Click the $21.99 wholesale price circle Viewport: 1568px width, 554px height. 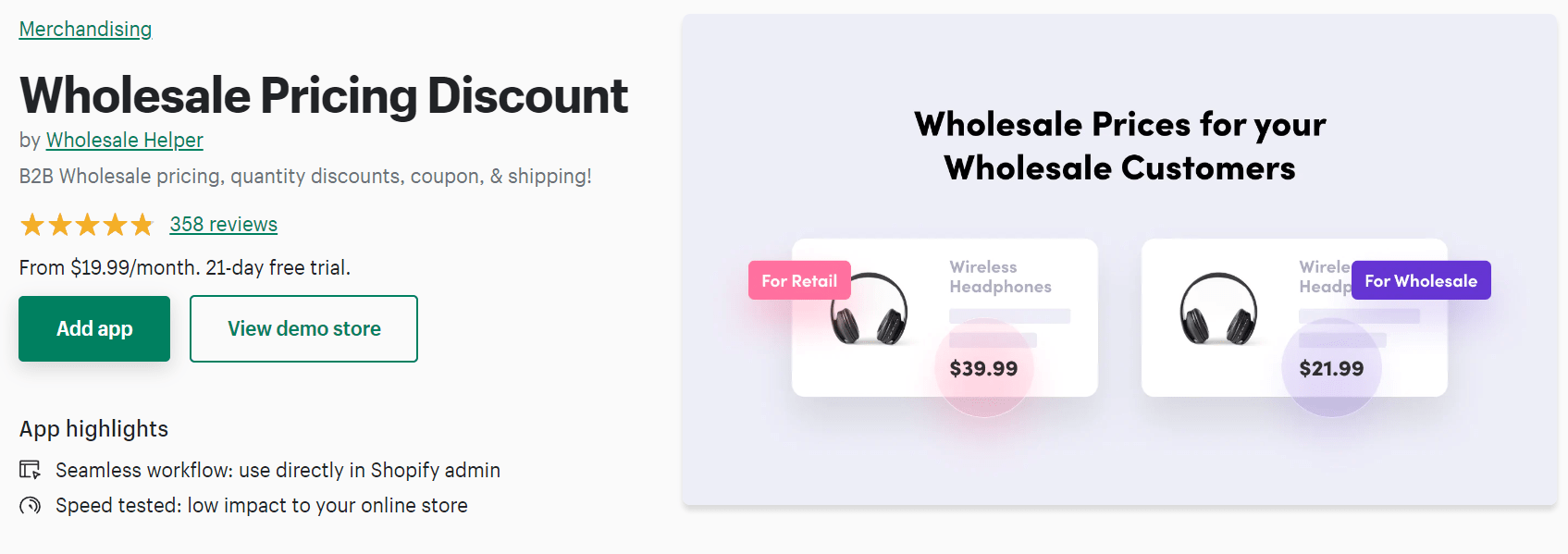pos(1331,368)
